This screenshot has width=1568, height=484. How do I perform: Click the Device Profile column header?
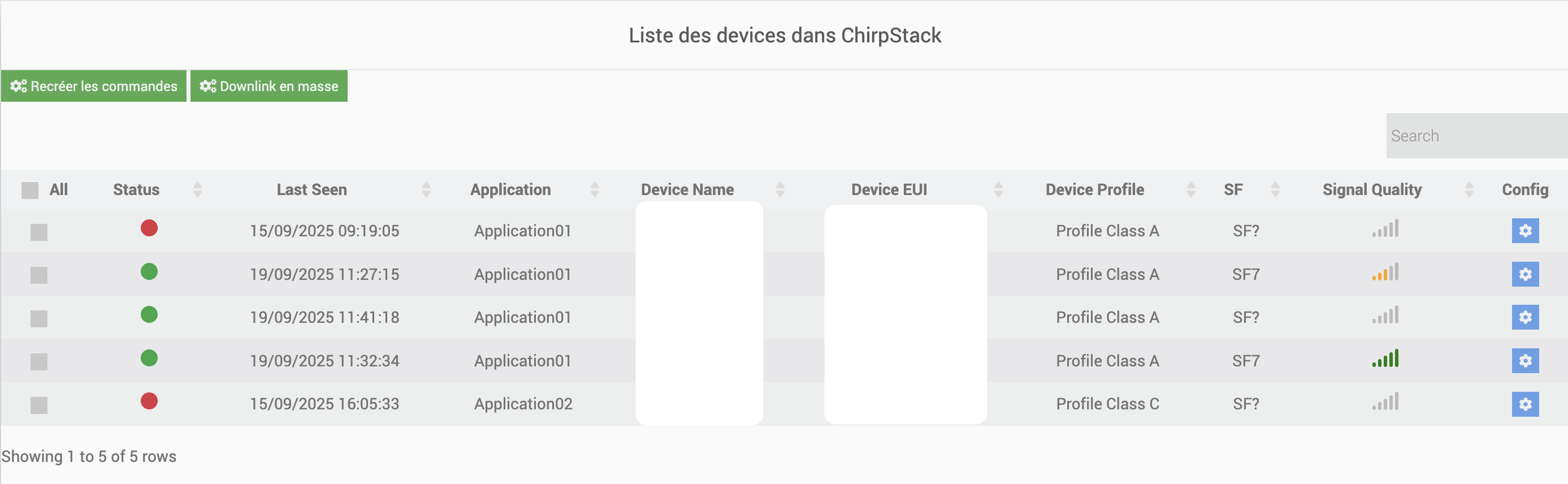pos(1094,189)
